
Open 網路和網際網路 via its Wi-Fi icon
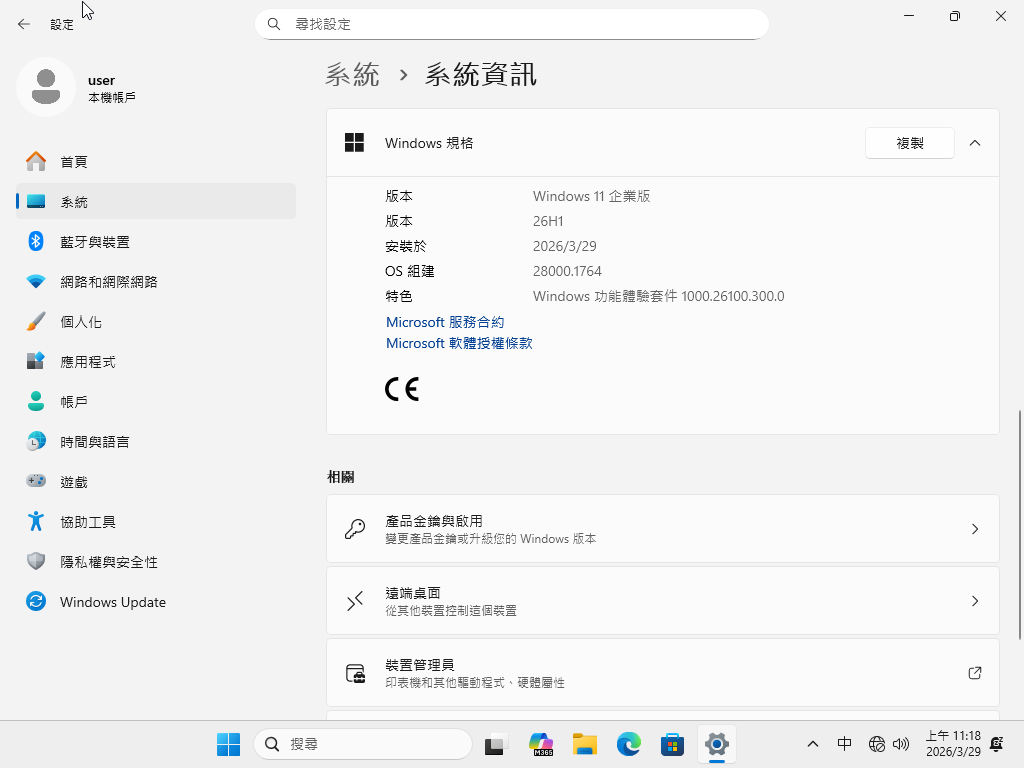(x=36, y=282)
